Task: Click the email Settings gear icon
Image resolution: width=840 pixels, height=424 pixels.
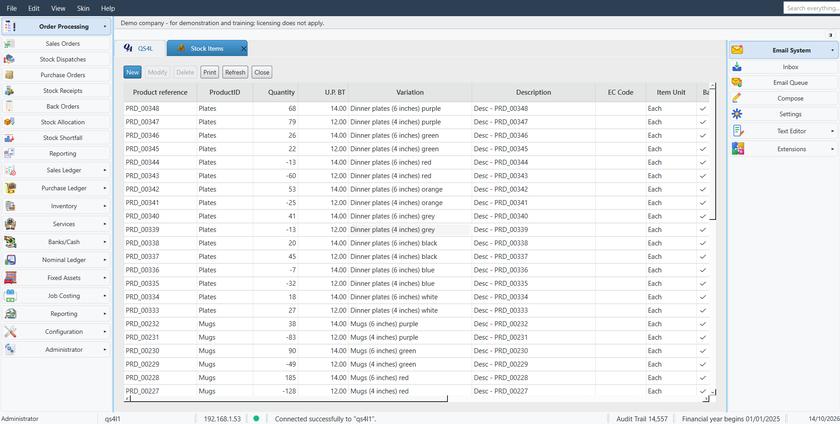Action: coord(737,114)
